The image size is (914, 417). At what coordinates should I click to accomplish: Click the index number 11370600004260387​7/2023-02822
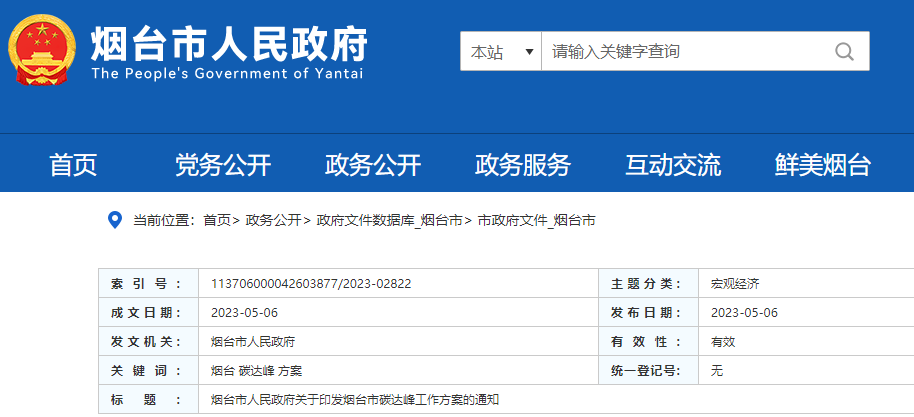[x=311, y=284]
